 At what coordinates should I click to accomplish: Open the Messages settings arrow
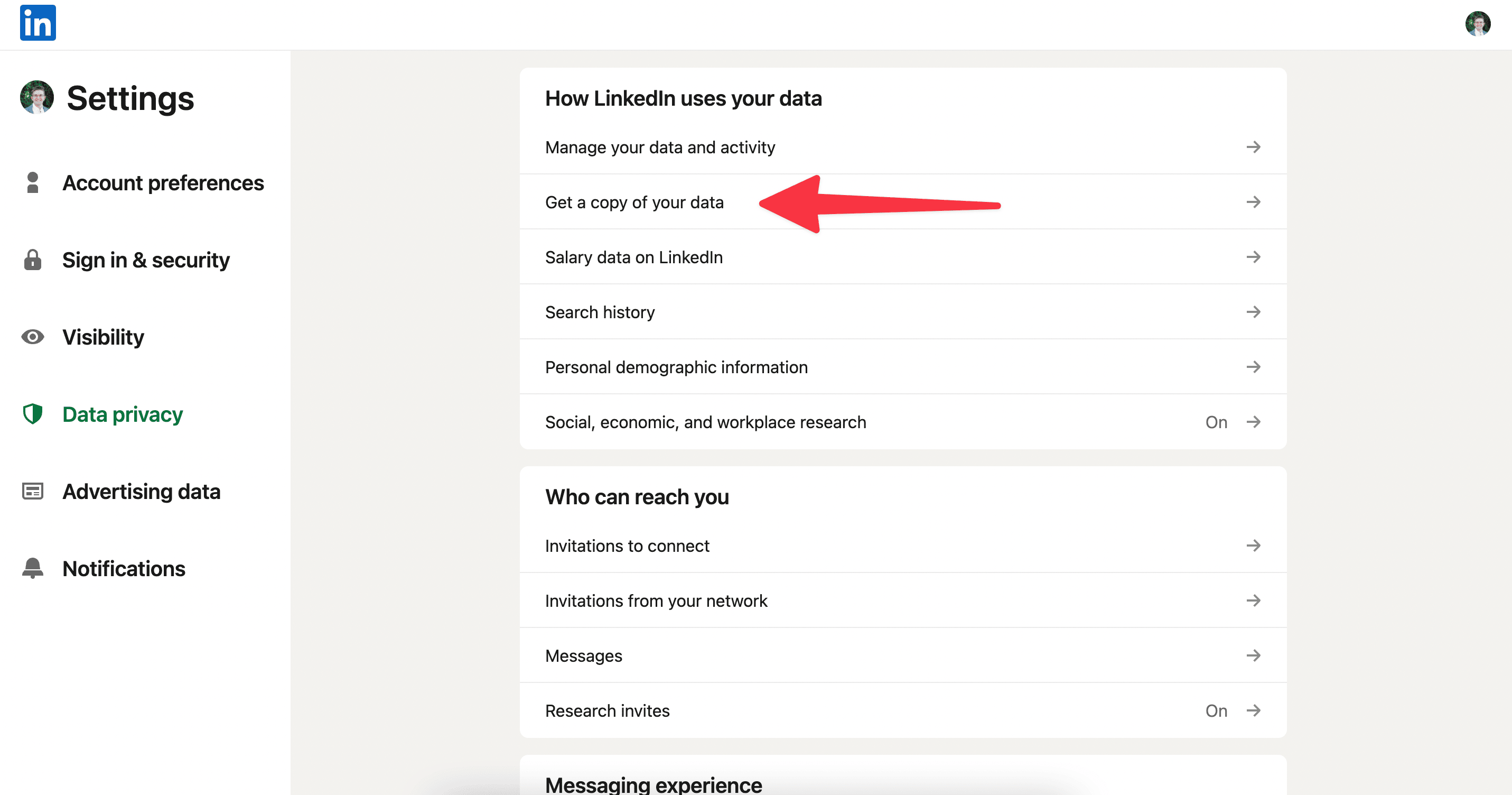[1254, 655]
